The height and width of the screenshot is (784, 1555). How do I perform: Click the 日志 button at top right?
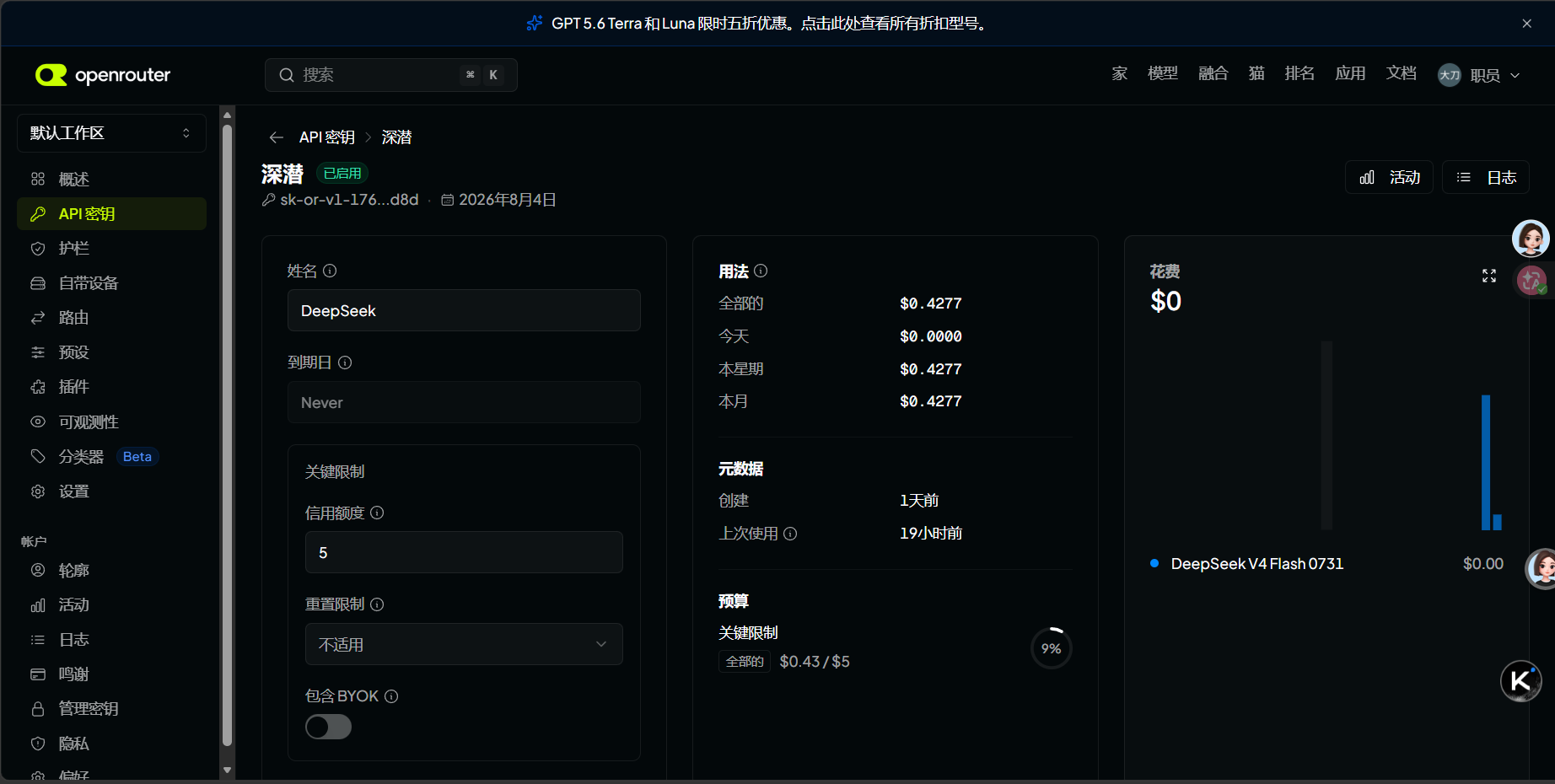[x=1486, y=177]
